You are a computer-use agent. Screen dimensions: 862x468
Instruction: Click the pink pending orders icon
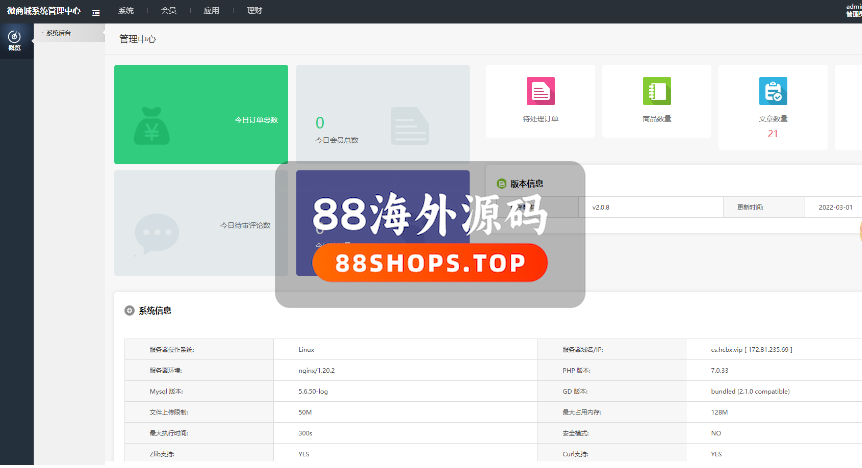click(x=541, y=91)
